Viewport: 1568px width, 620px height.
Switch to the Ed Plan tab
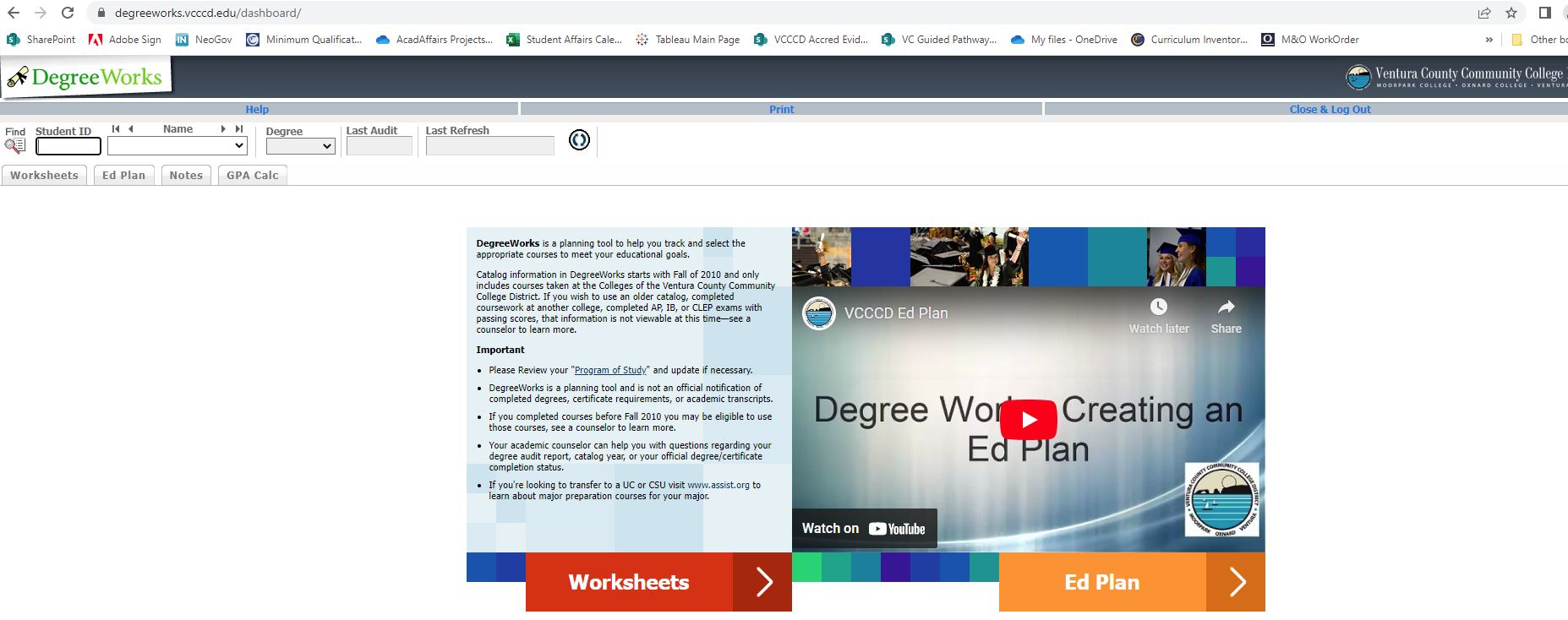[123, 175]
